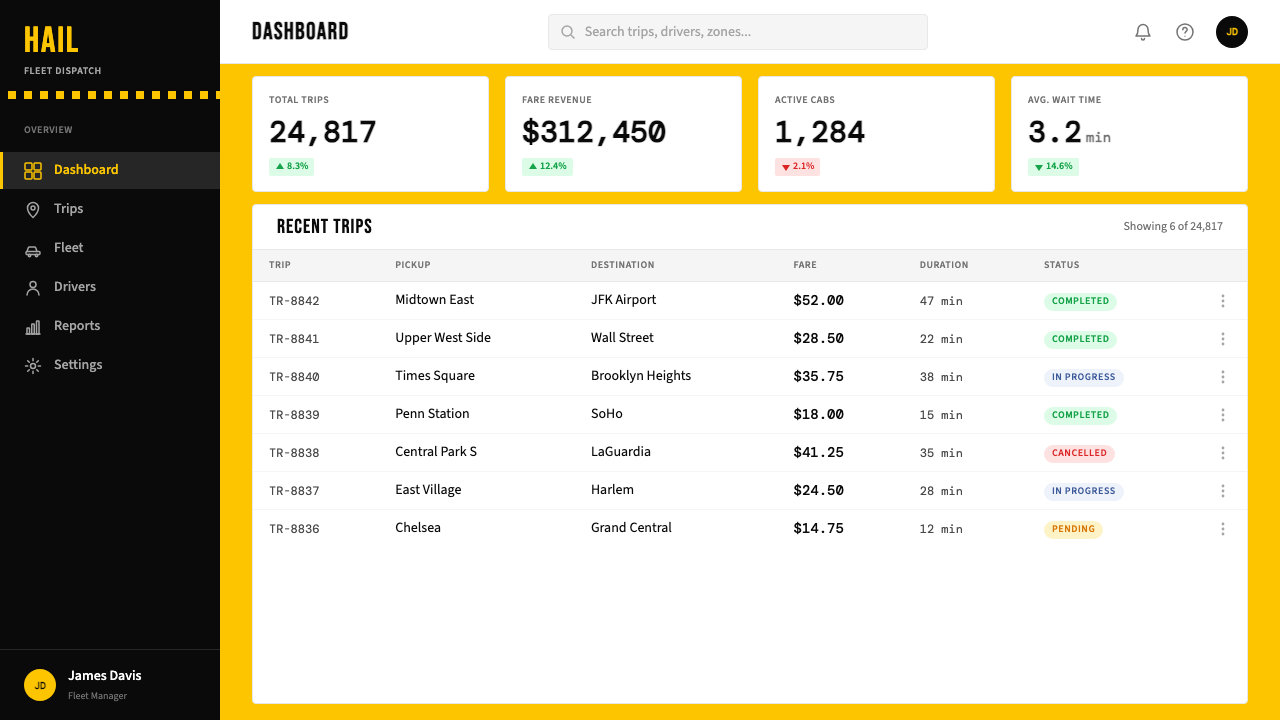
Task: Click the Showing 6 of 24,817 text
Action: pos(1173,226)
